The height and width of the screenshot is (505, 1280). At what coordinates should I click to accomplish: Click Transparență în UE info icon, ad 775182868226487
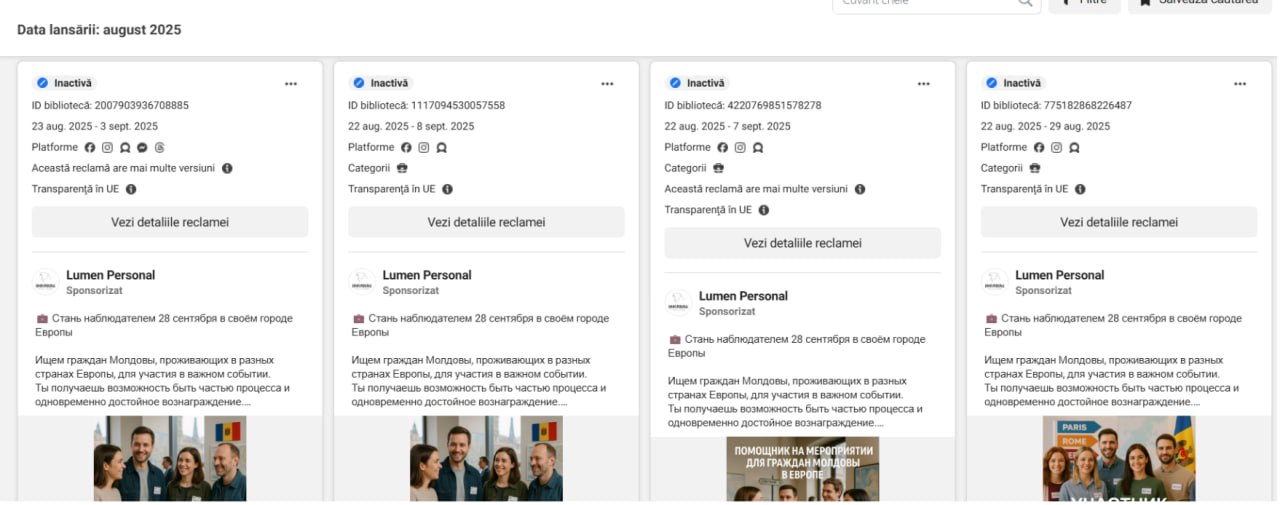coord(1080,189)
